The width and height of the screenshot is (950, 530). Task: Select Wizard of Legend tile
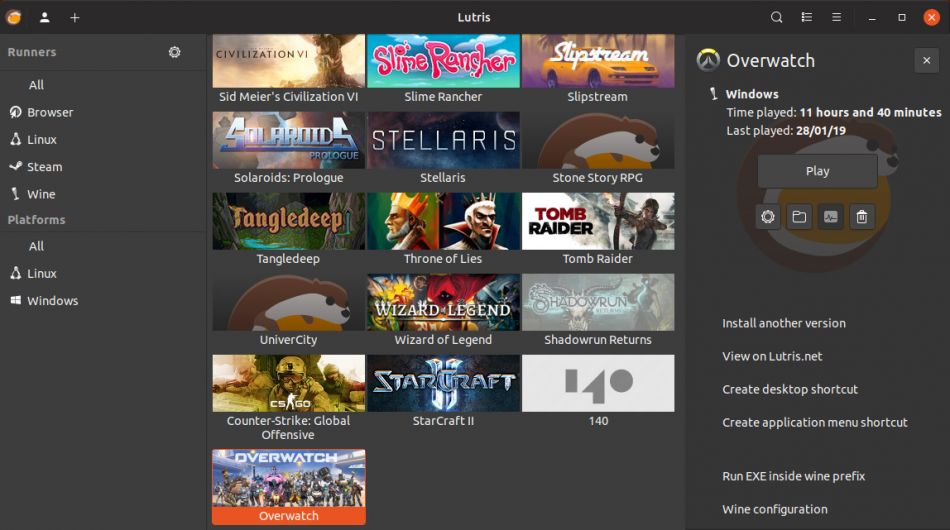pos(443,311)
